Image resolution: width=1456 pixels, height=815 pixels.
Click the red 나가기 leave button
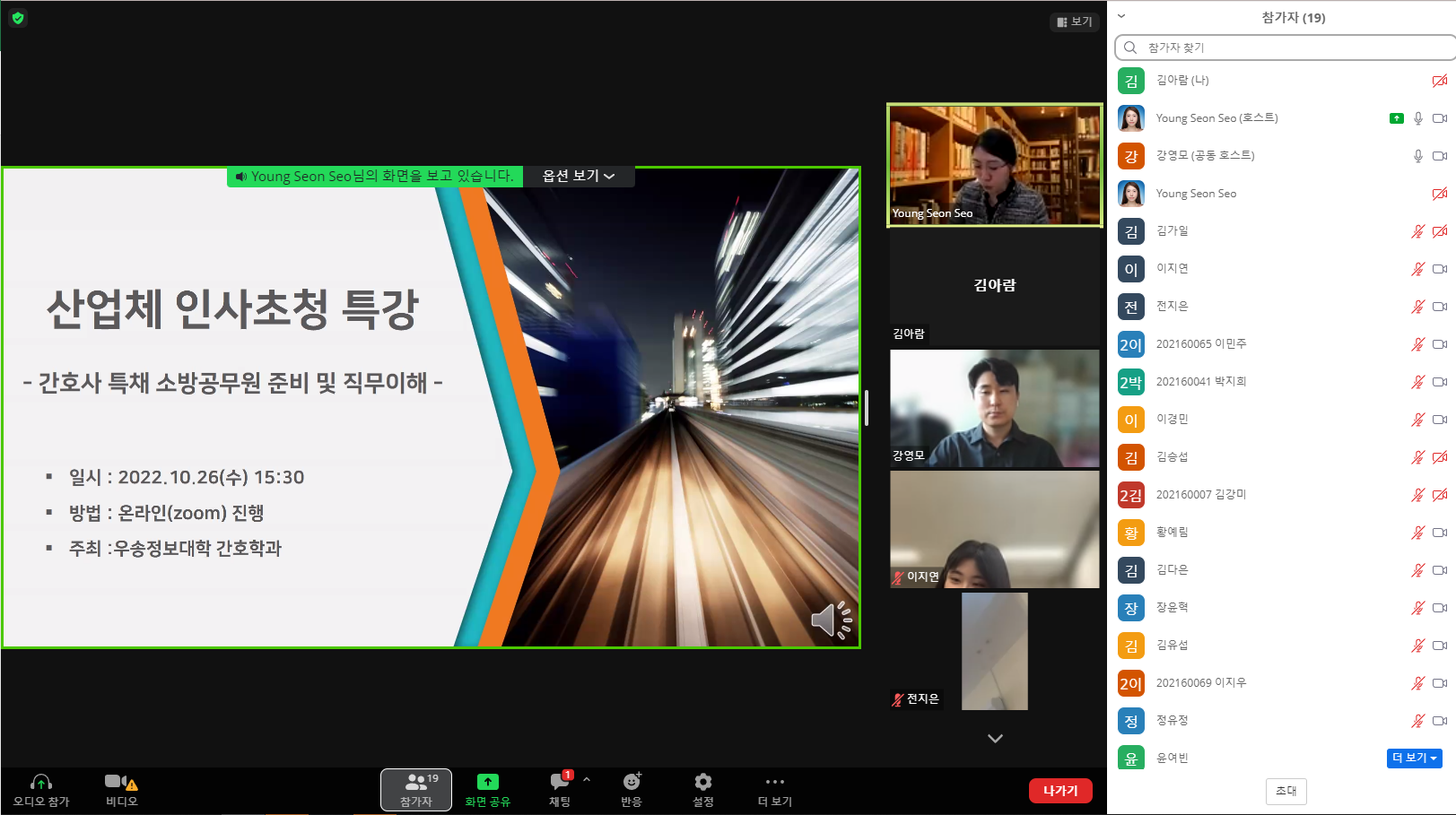(x=1060, y=790)
